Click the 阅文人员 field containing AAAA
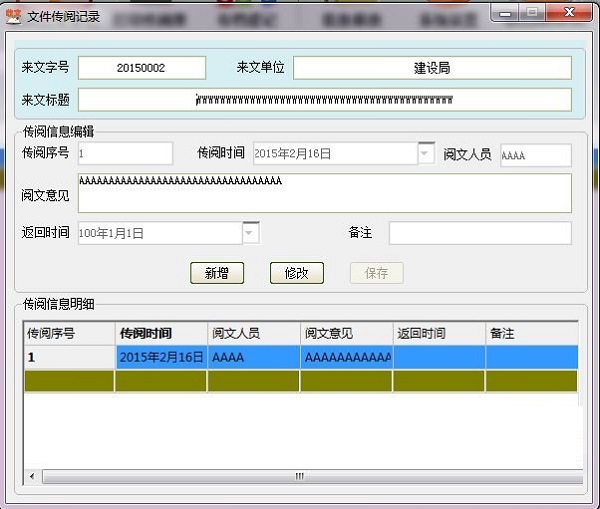The width and height of the screenshot is (600, 509). click(536, 155)
